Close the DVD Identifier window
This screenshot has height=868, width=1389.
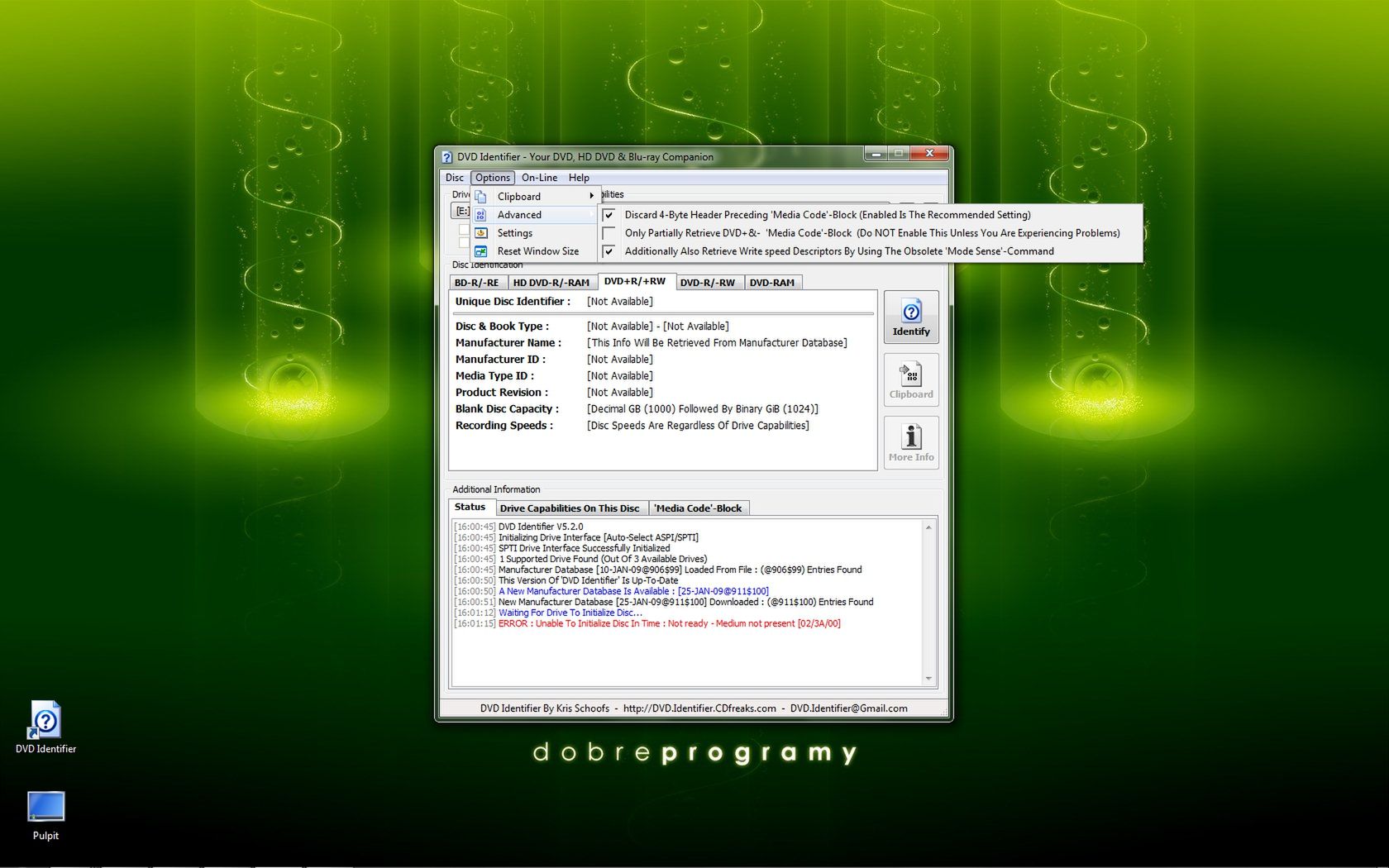pos(929,154)
